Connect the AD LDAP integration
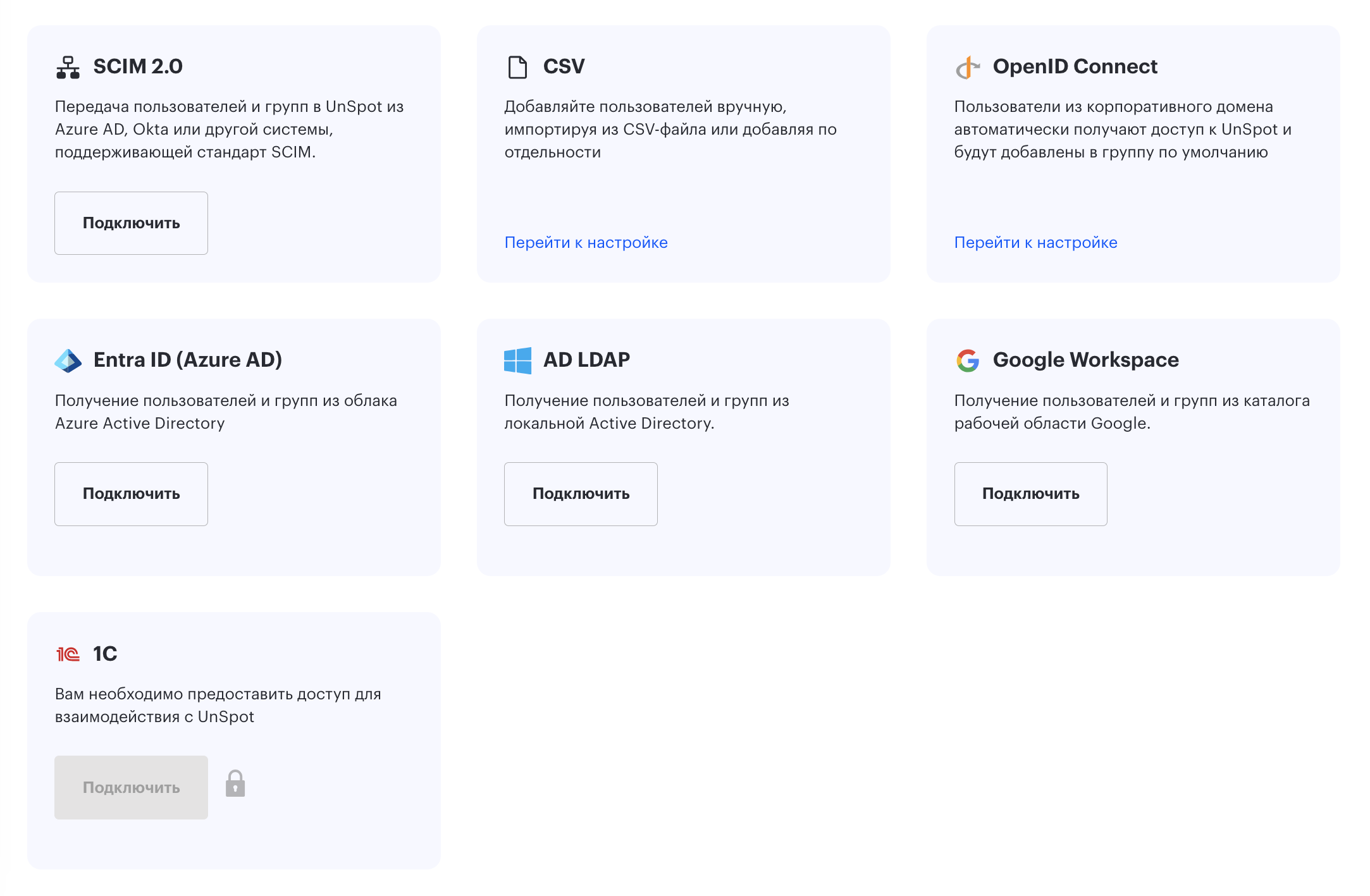The width and height of the screenshot is (1370, 896). (x=581, y=494)
